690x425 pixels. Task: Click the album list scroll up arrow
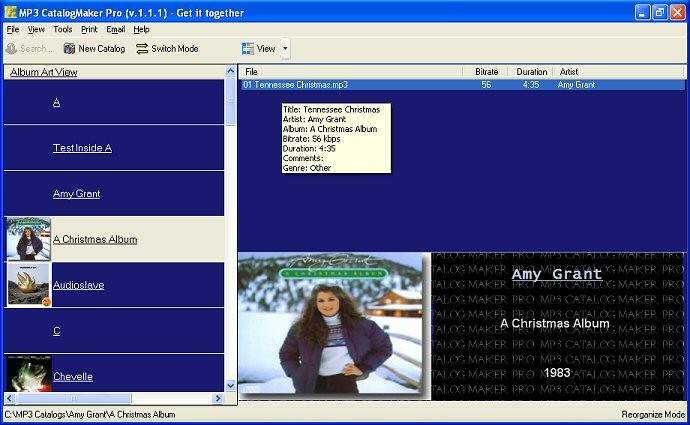(x=230, y=70)
